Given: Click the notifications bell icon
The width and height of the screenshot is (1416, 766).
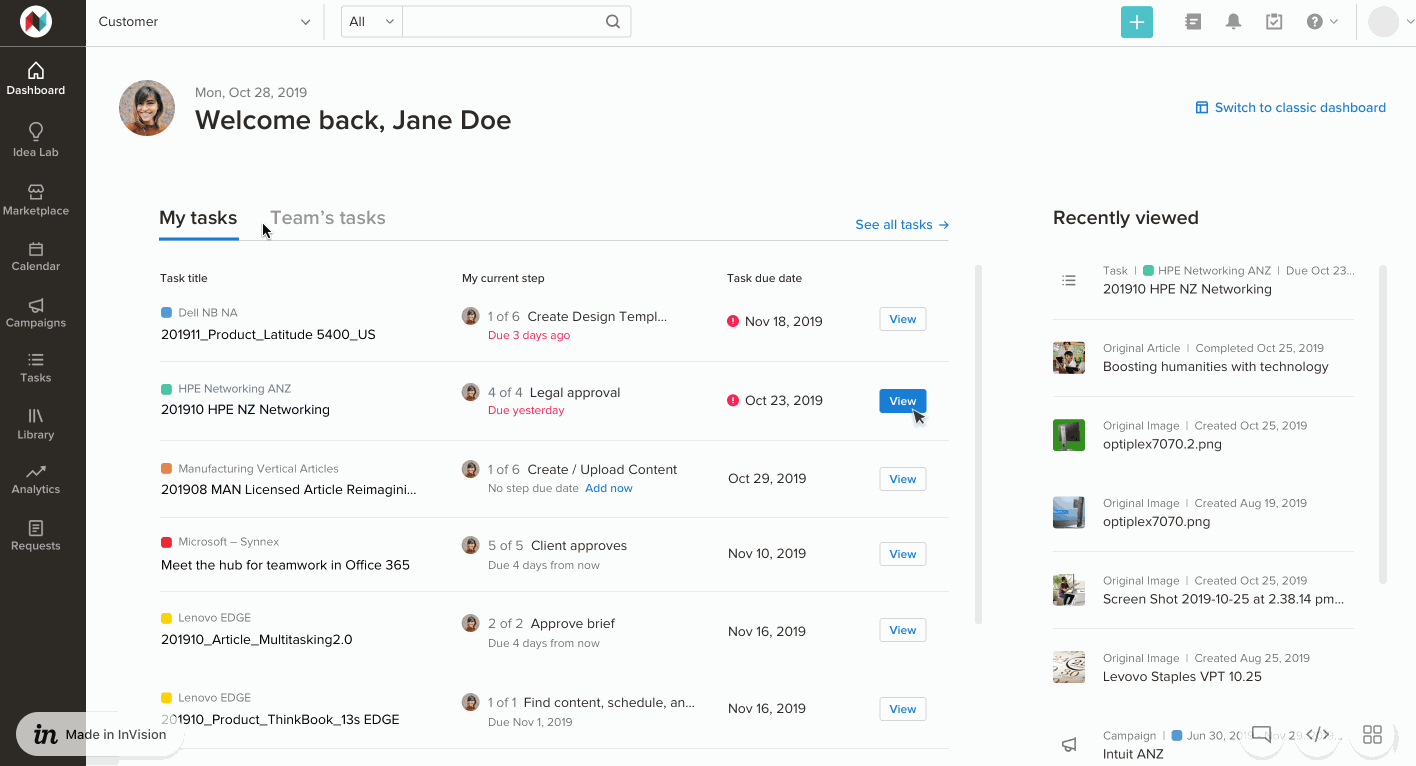Looking at the screenshot, I should 1233,22.
